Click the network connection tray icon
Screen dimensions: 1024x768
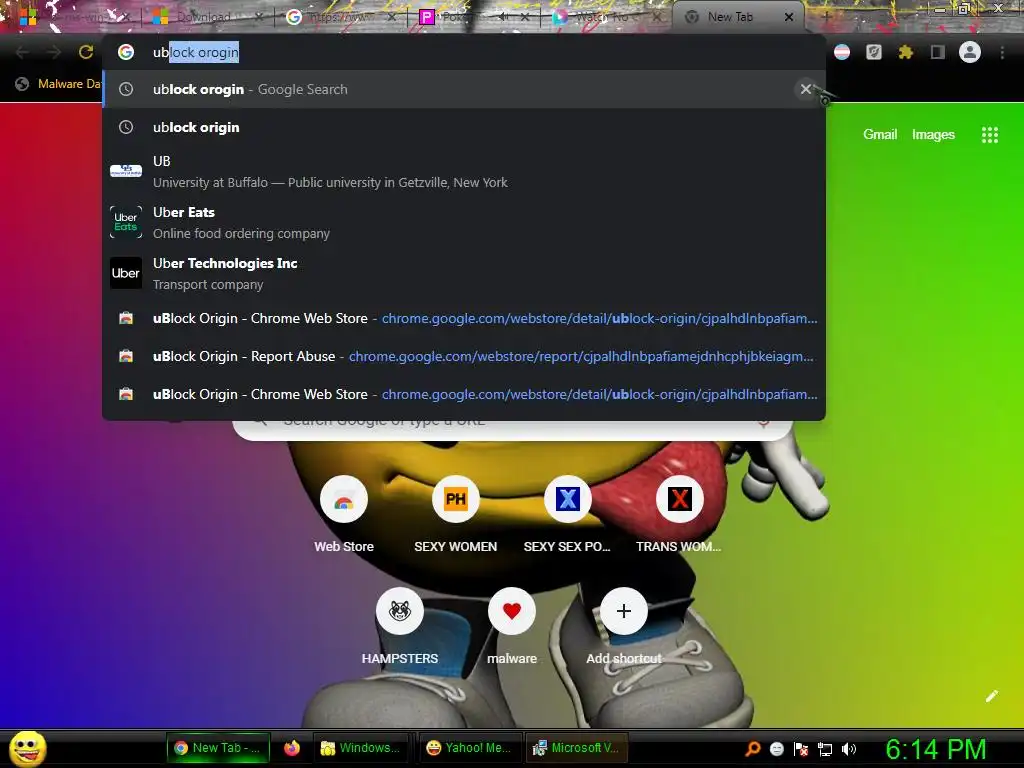[x=825, y=748]
